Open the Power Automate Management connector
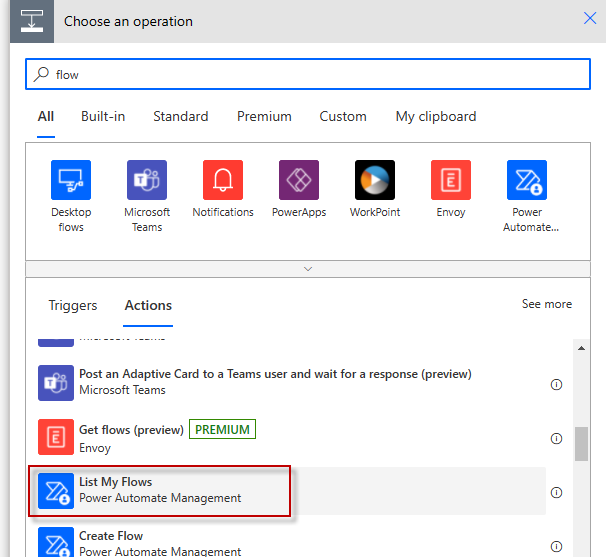 pos(527,180)
